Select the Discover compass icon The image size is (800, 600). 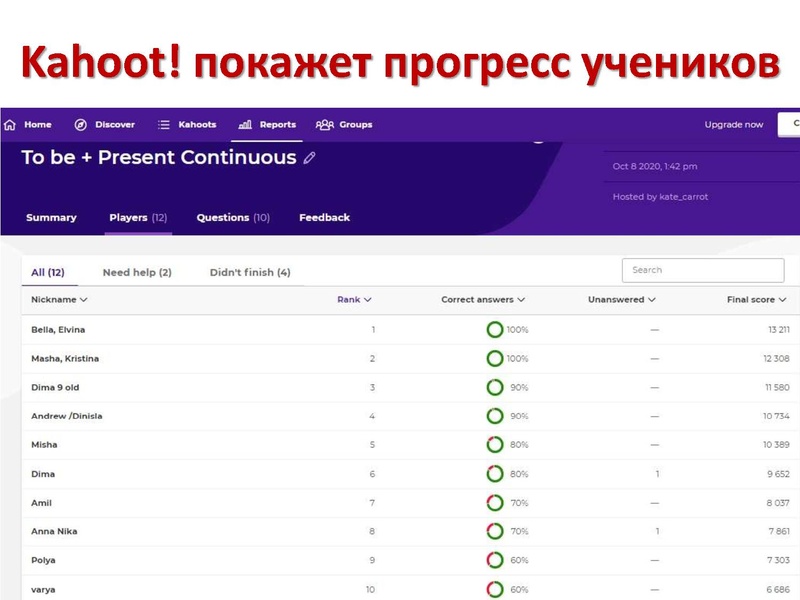[x=81, y=124]
